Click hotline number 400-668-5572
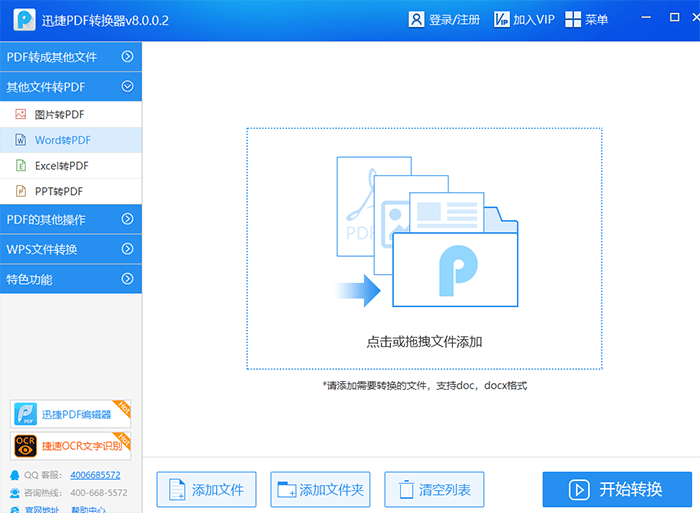Screen dimensions: 700x513 99,493
